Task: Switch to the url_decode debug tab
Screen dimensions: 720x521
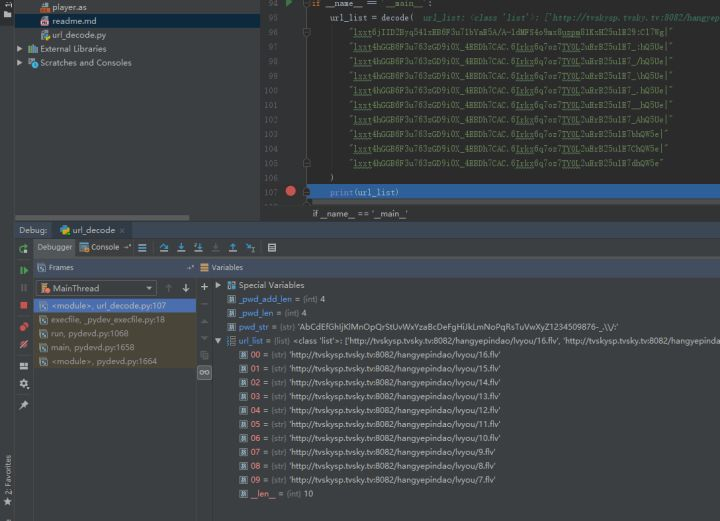Action: tap(88, 230)
